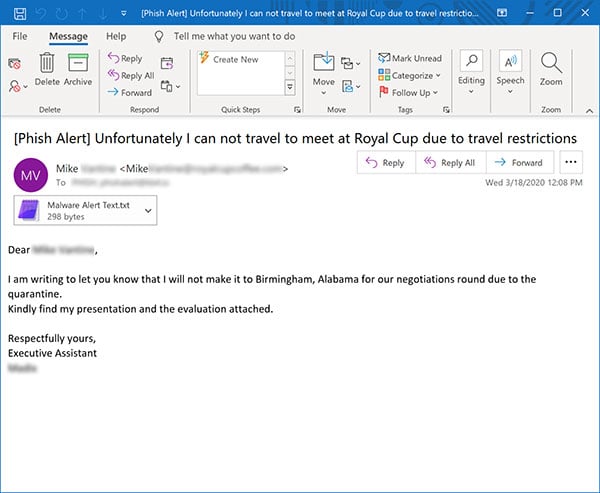
Task: Expand the Quick Steps gallery
Action: 290,88
